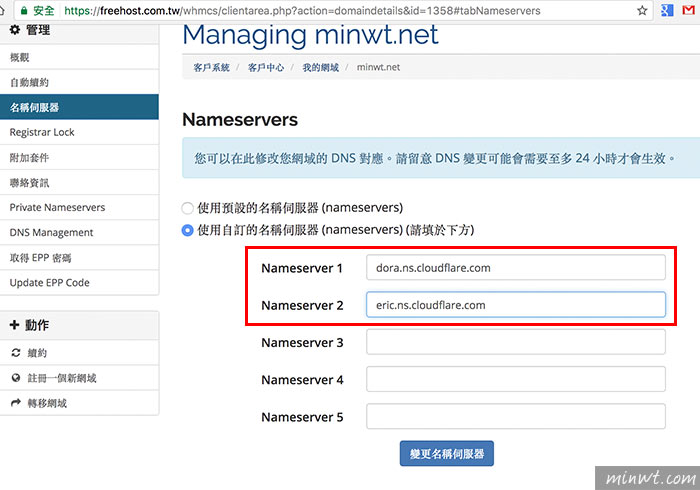Click the Nameserver 3 label

tap(302, 342)
